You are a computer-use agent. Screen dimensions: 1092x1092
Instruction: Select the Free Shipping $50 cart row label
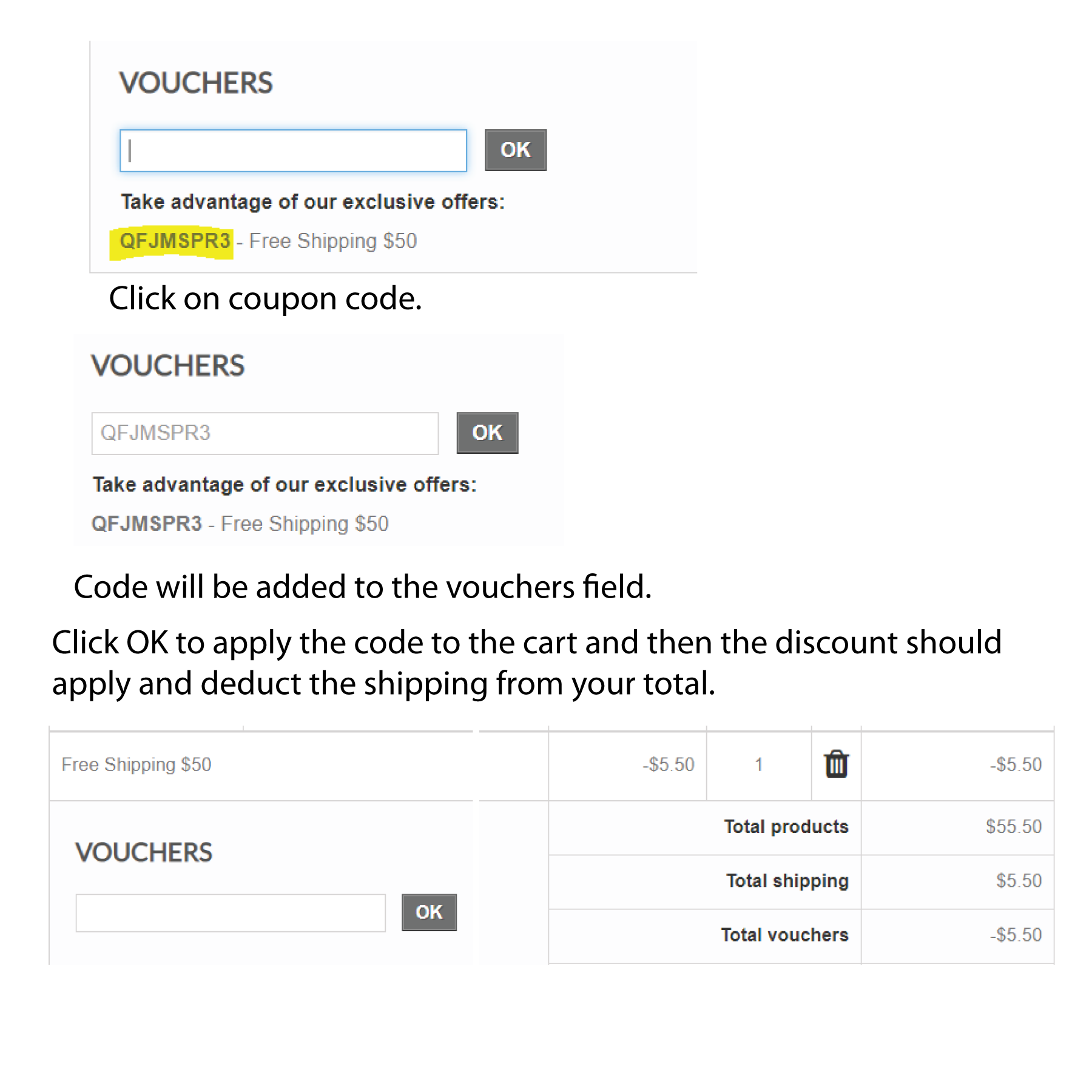[136, 764]
